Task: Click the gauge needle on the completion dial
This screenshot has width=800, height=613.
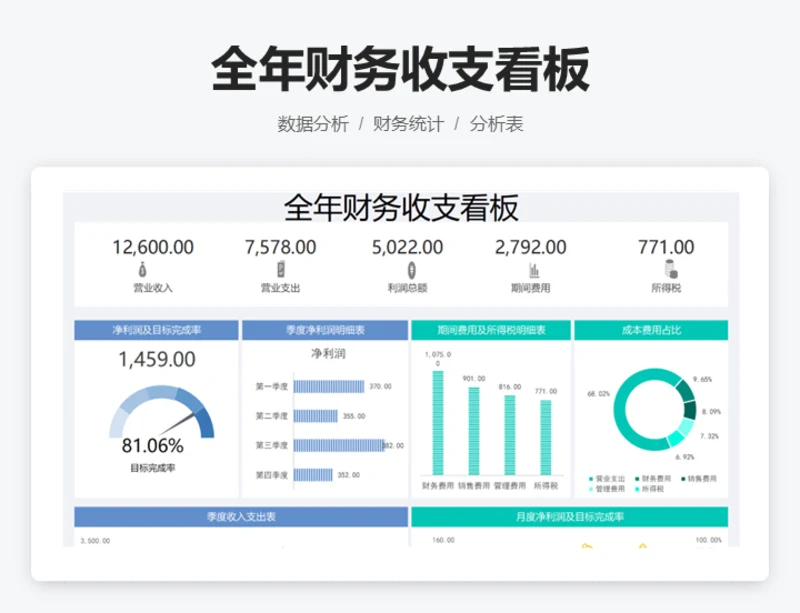Action: pos(176,424)
